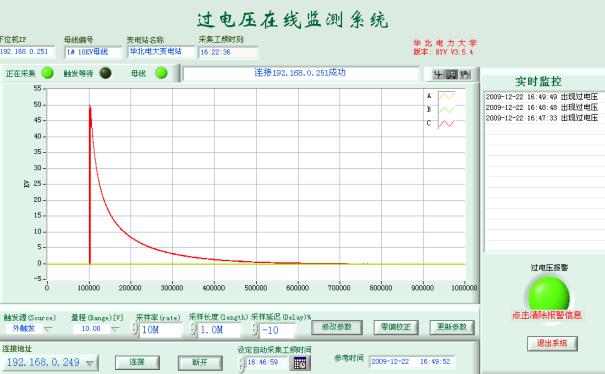Open the 量程 (Range) dropdown arrow
Image resolution: width=605 pixels, height=374 pixels.
(x=115, y=329)
